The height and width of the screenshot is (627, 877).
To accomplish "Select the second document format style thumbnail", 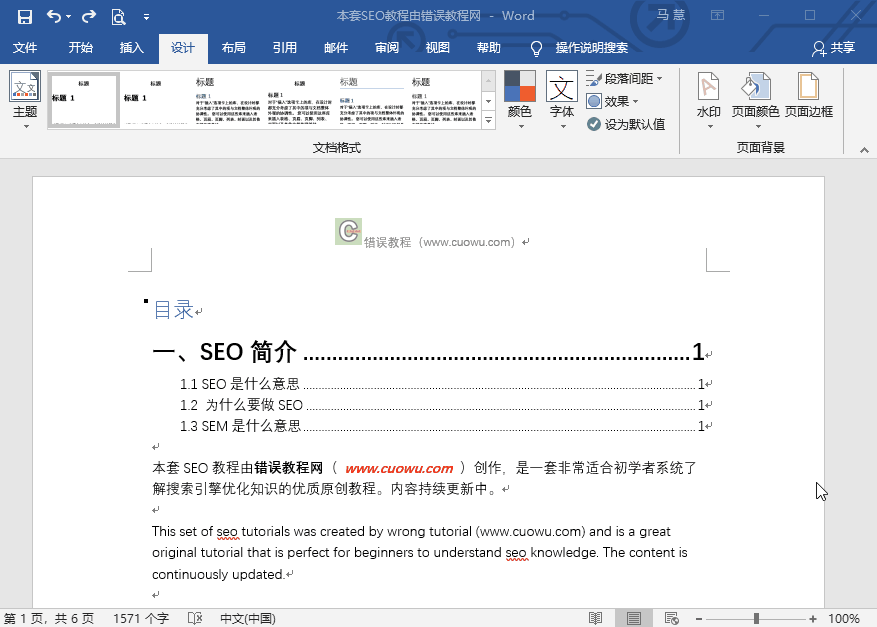I will tap(156, 100).
